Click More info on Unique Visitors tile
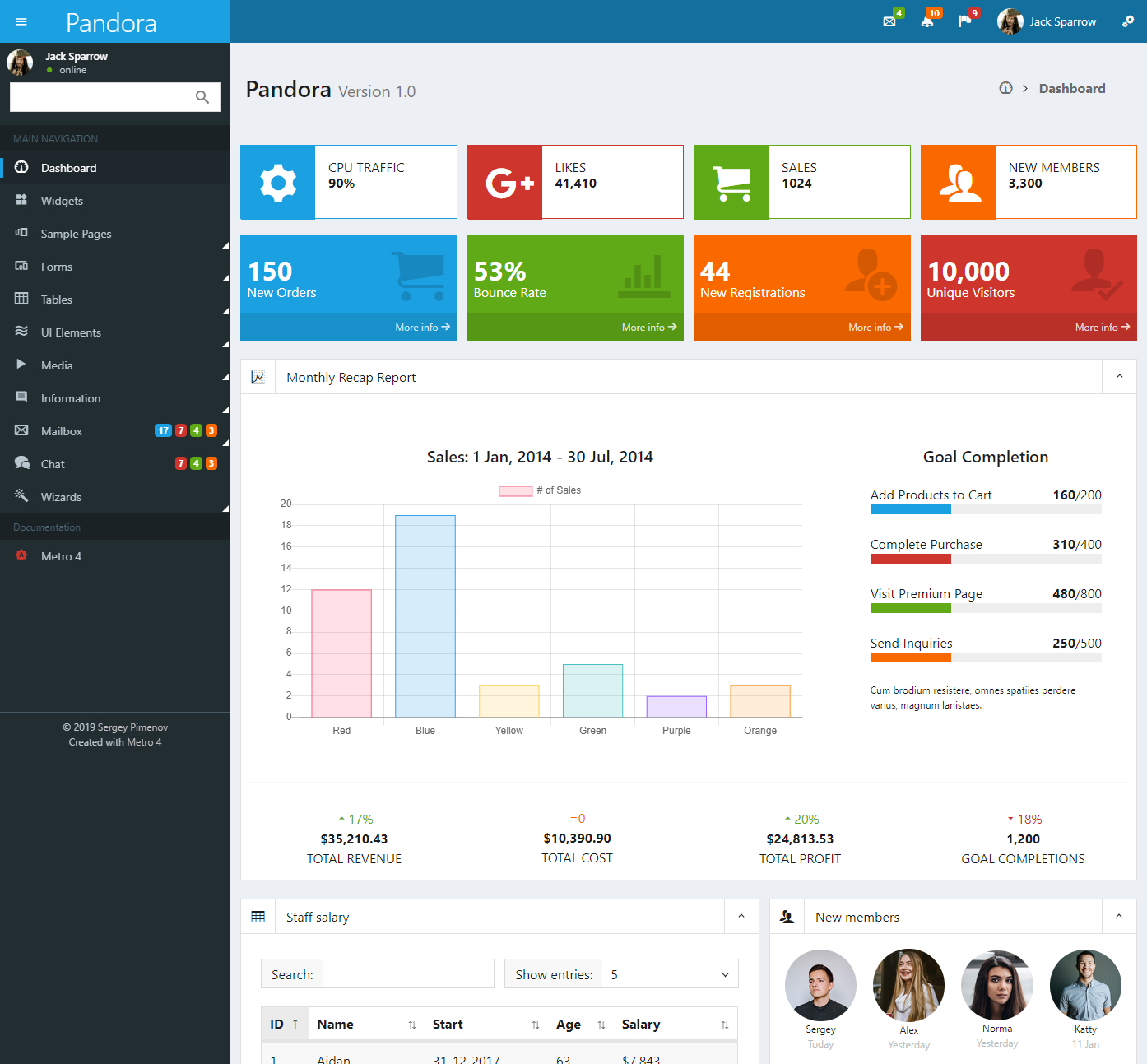Image resolution: width=1147 pixels, height=1064 pixels. (1102, 327)
